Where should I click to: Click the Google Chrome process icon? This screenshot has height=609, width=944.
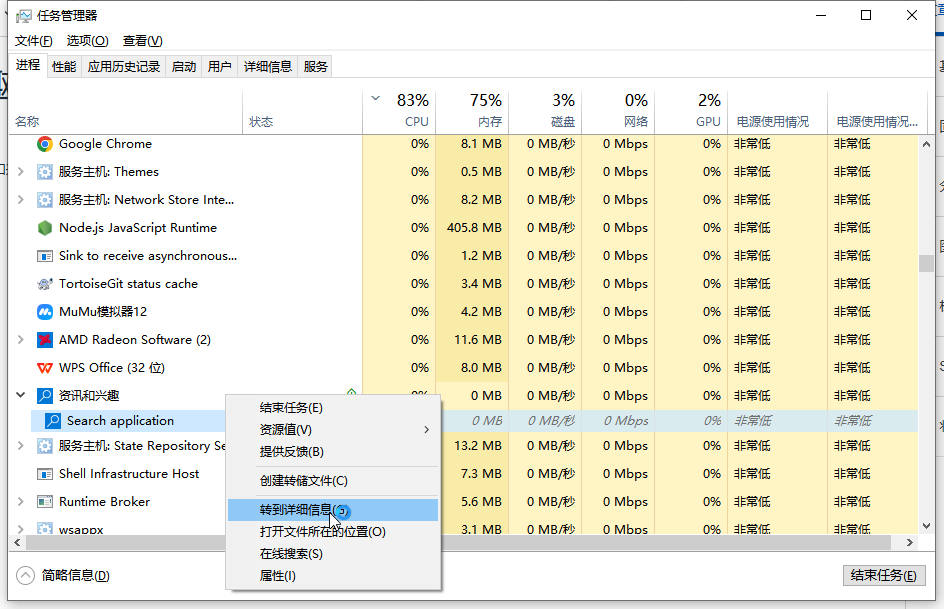click(x=45, y=144)
